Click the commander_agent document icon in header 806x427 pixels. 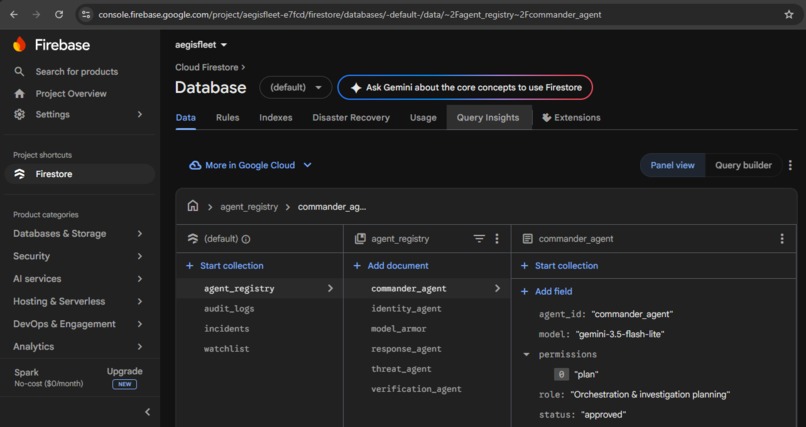click(x=527, y=238)
